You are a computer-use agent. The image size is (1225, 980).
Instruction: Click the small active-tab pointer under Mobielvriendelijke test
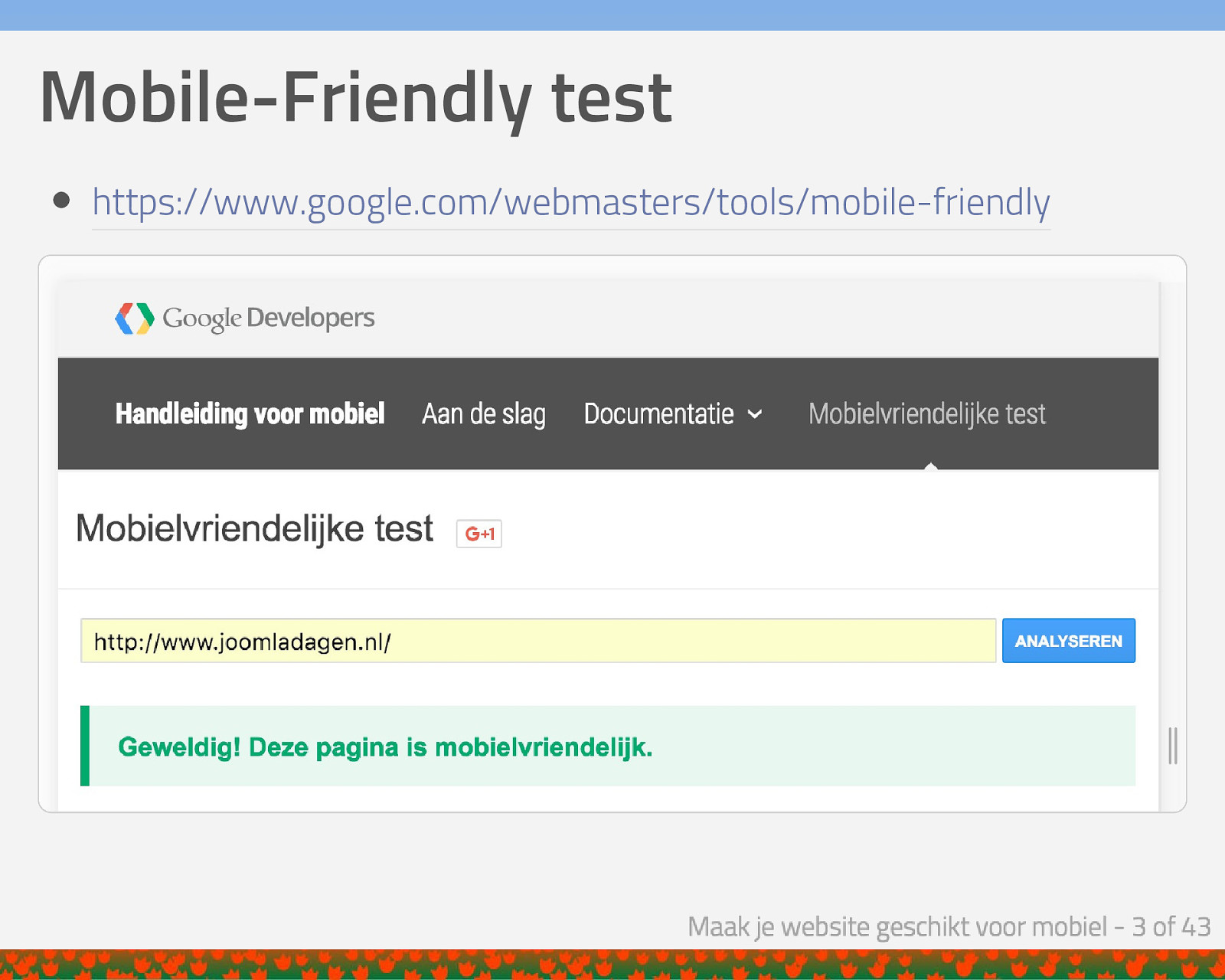931,465
